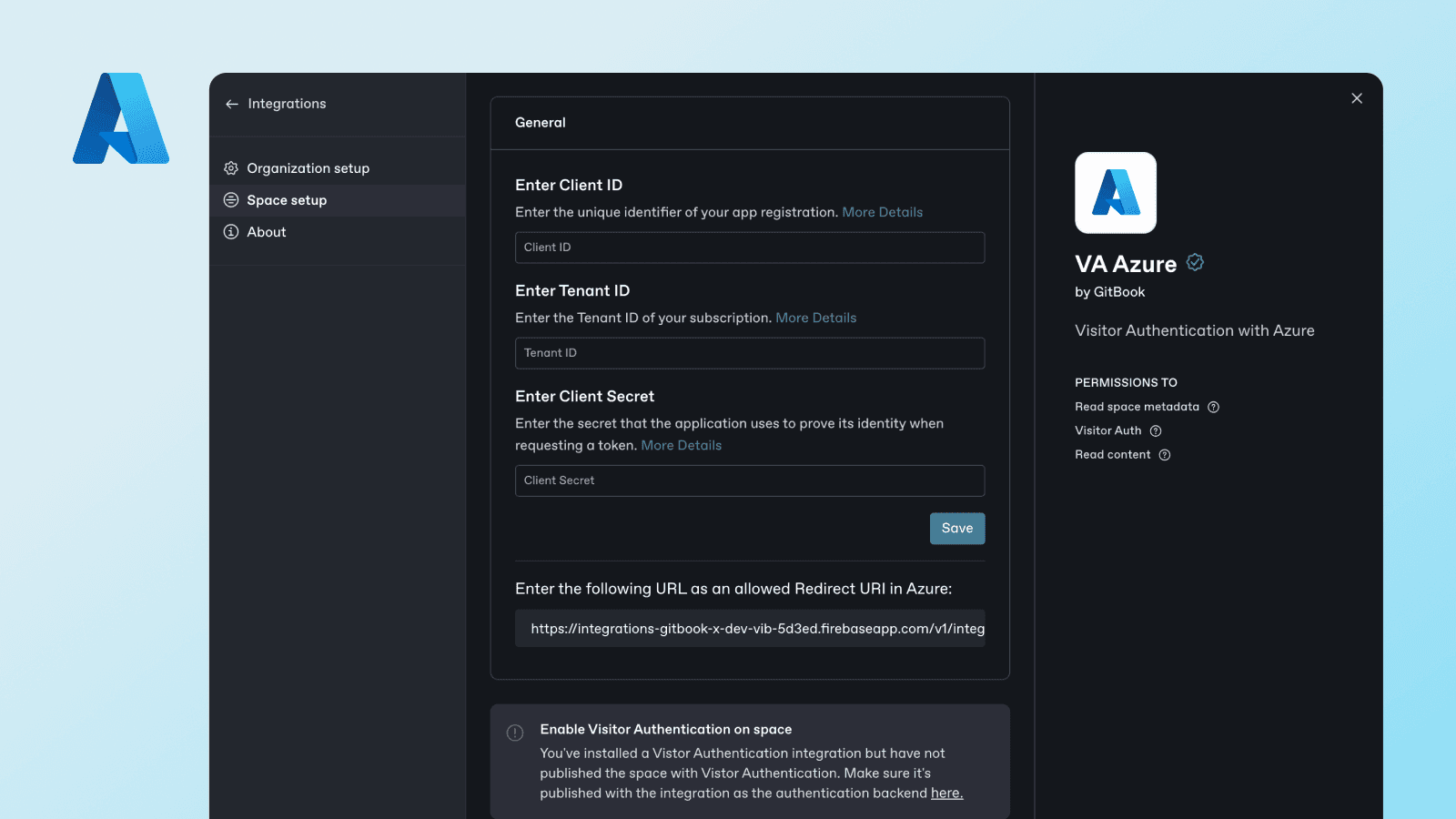
Task: Click the back arrow beside Integrations
Action: click(x=232, y=104)
